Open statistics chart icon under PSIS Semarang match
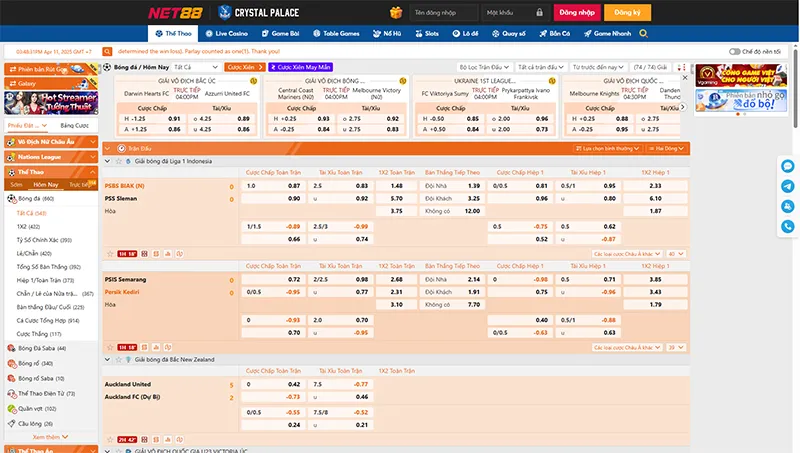Viewport: 800px width, 453px height. point(156,347)
